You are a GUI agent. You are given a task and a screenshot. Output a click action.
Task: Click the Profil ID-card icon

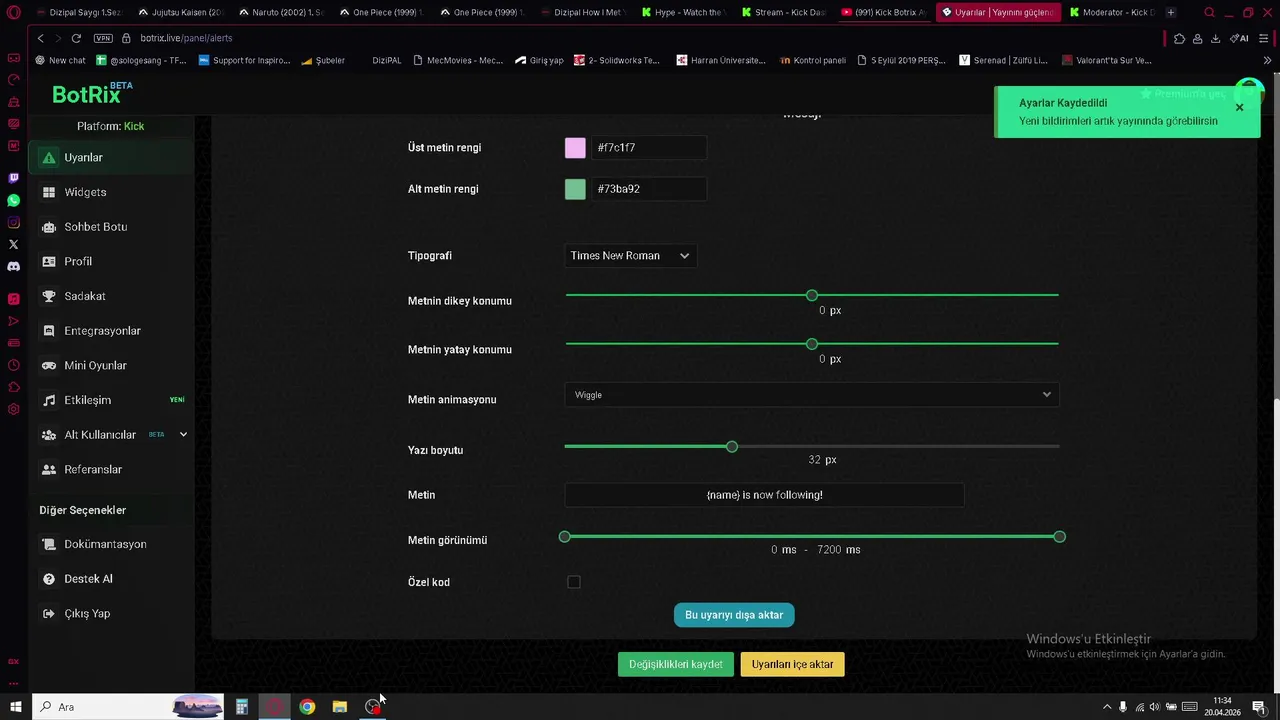(x=49, y=262)
